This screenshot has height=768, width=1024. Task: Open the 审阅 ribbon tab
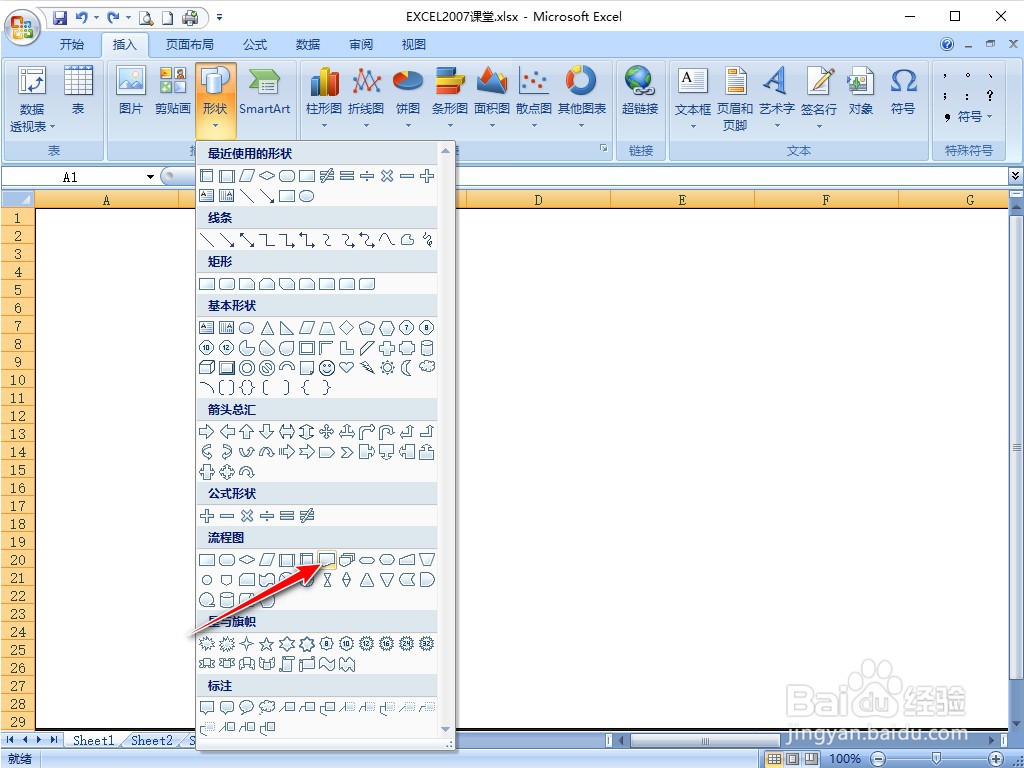point(360,44)
